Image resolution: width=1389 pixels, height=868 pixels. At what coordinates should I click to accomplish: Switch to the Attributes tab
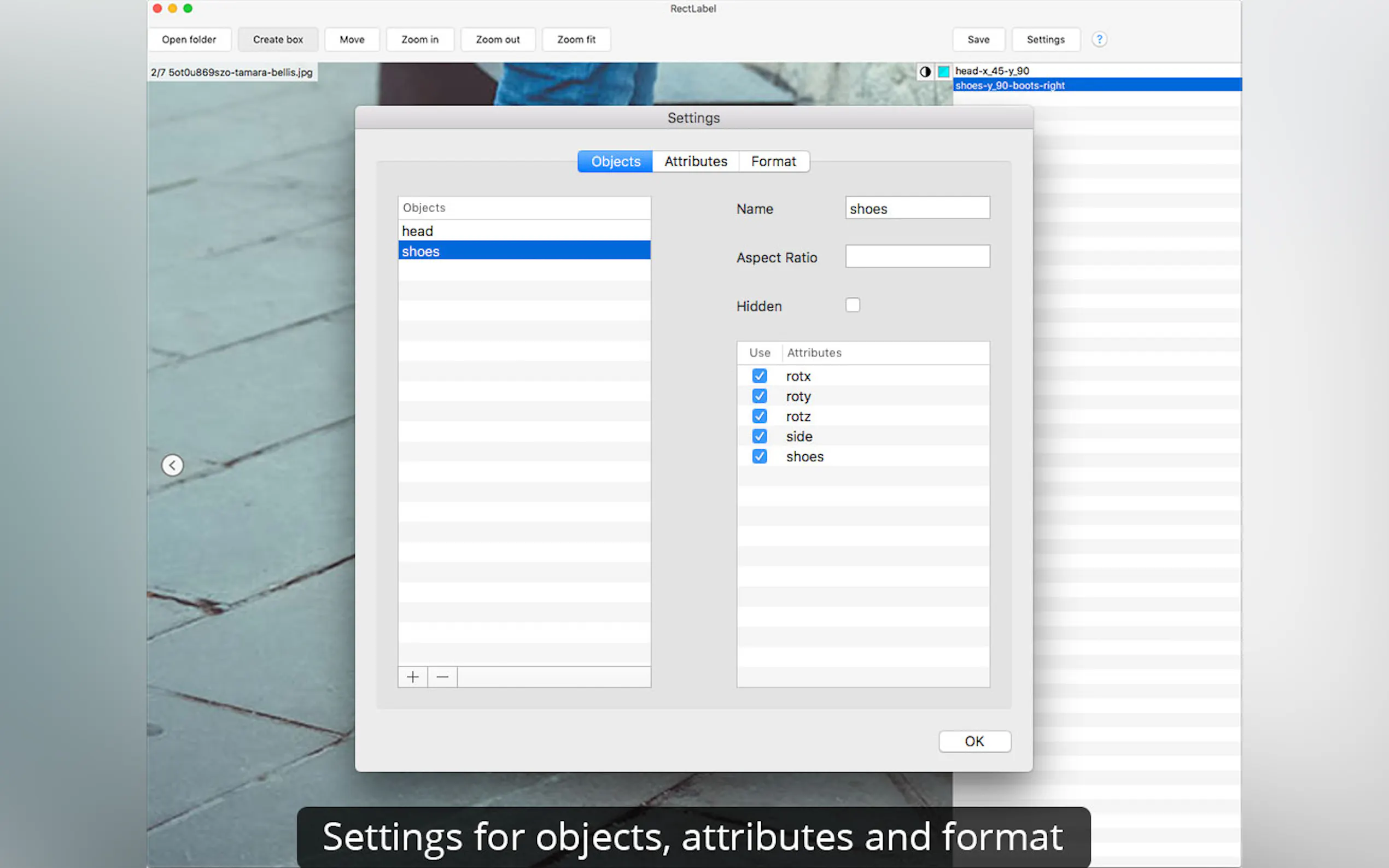[x=696, y=161]
